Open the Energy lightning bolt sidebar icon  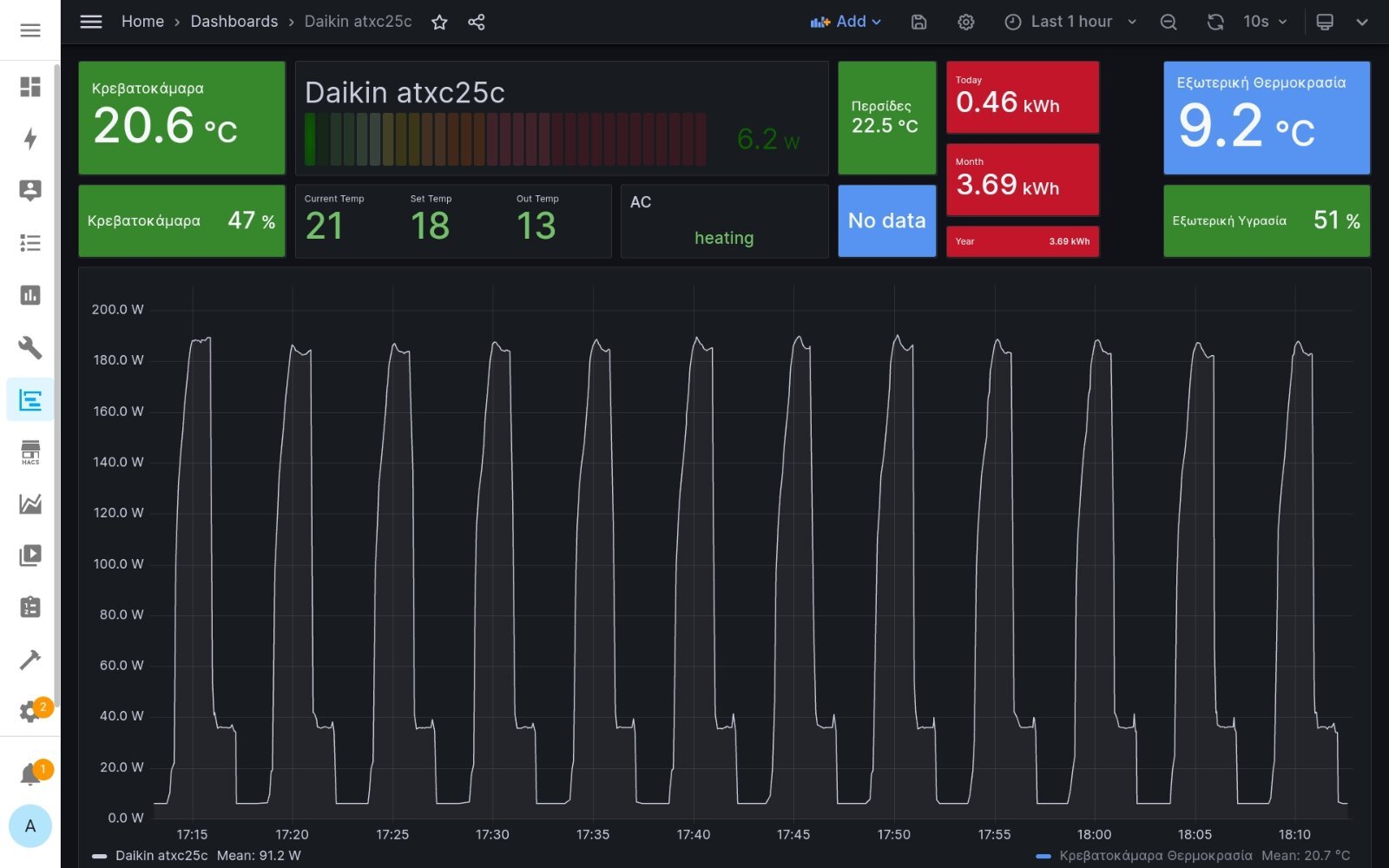point(30,139)
